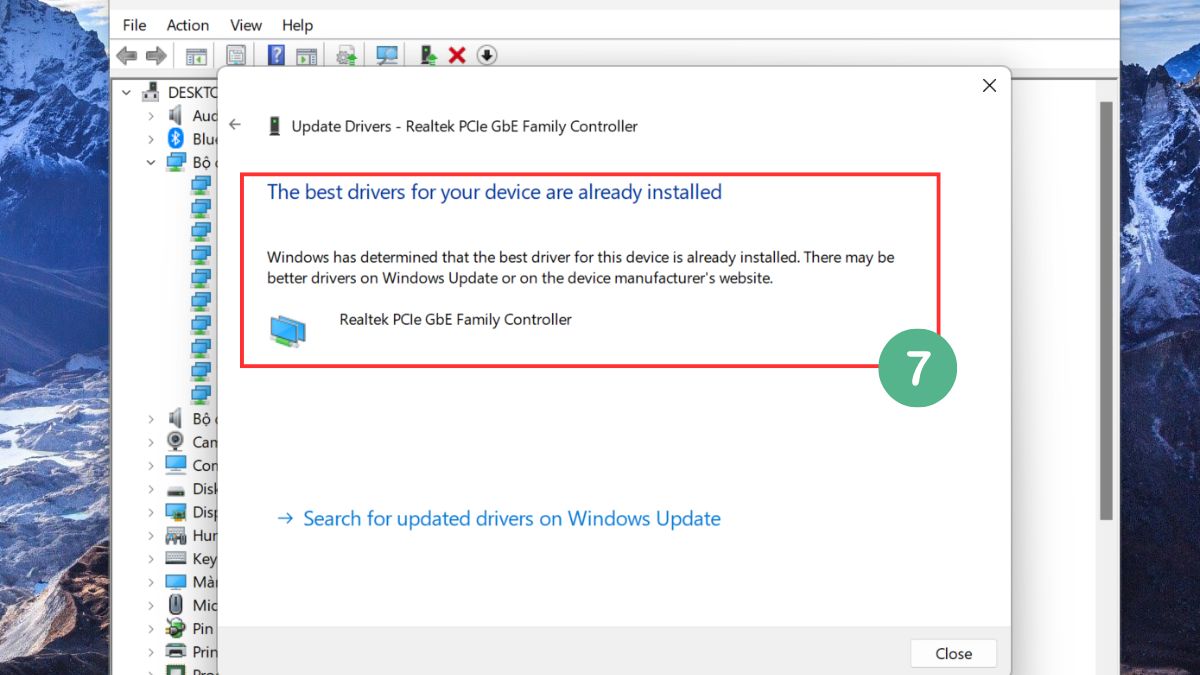
Task: Collapse the DESKTOP root node in device tree
Action: coord(127,92)
